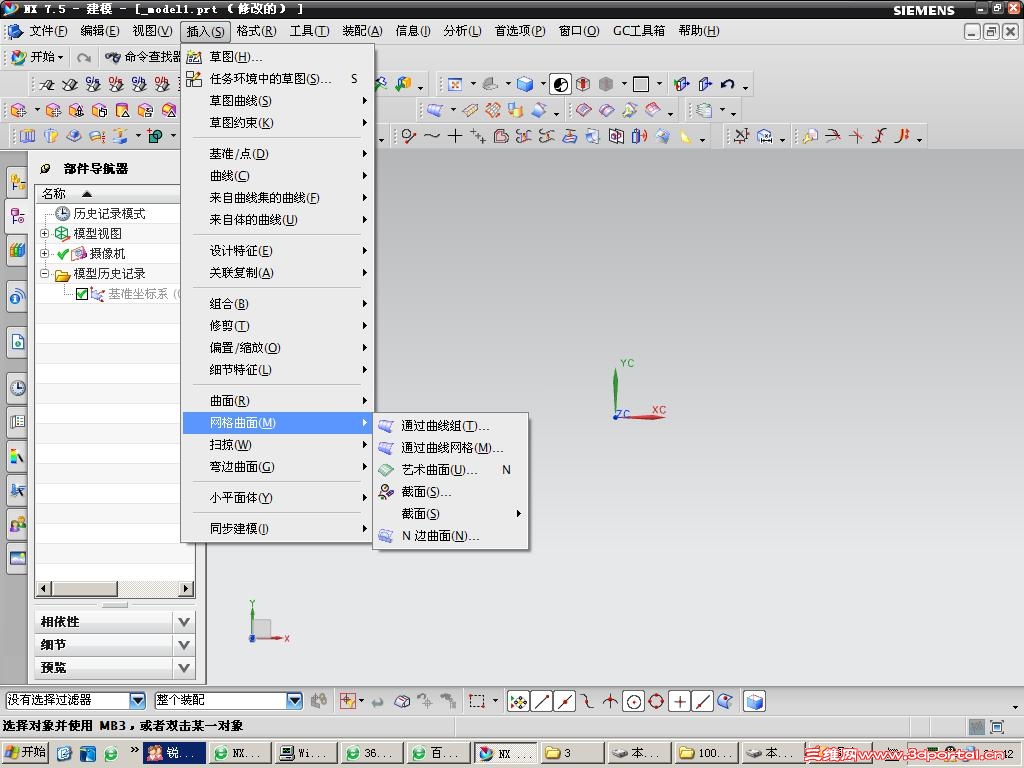Image resolution: width=1024 pixels, height=768 pixels.
Task: Toggle the Point on Curve snap option
Action: 703,701
